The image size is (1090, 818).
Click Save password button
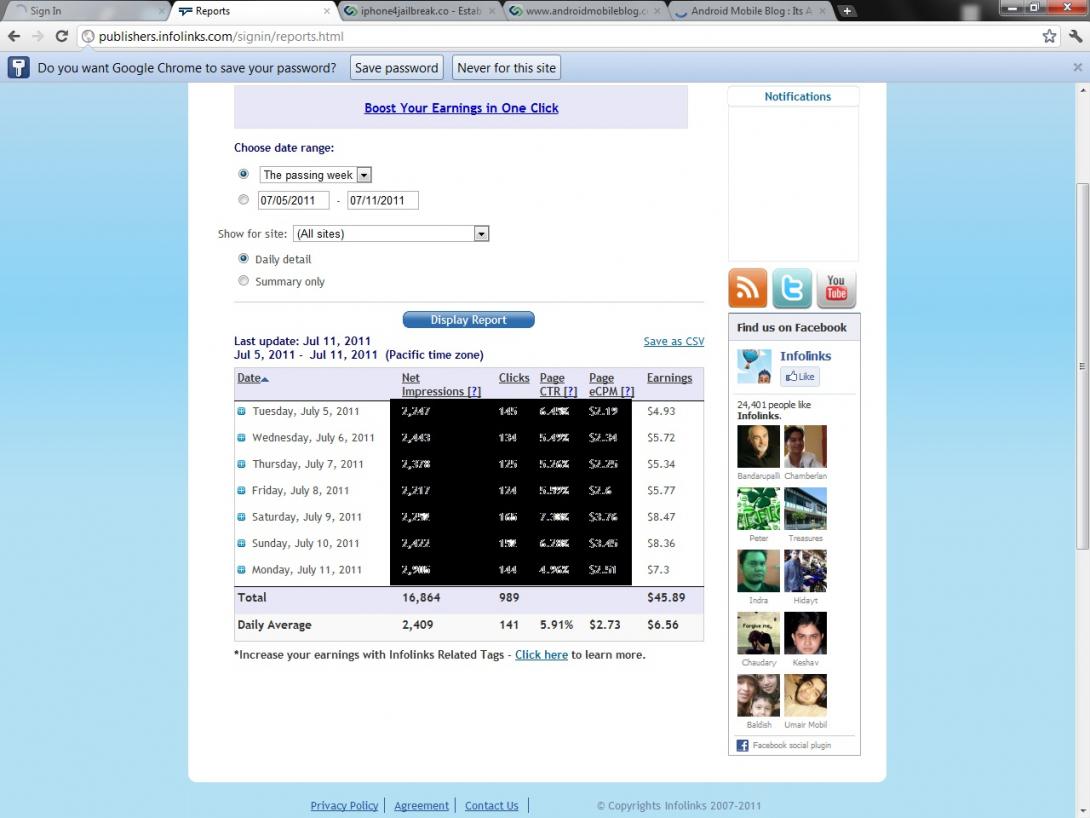[396, 67]
